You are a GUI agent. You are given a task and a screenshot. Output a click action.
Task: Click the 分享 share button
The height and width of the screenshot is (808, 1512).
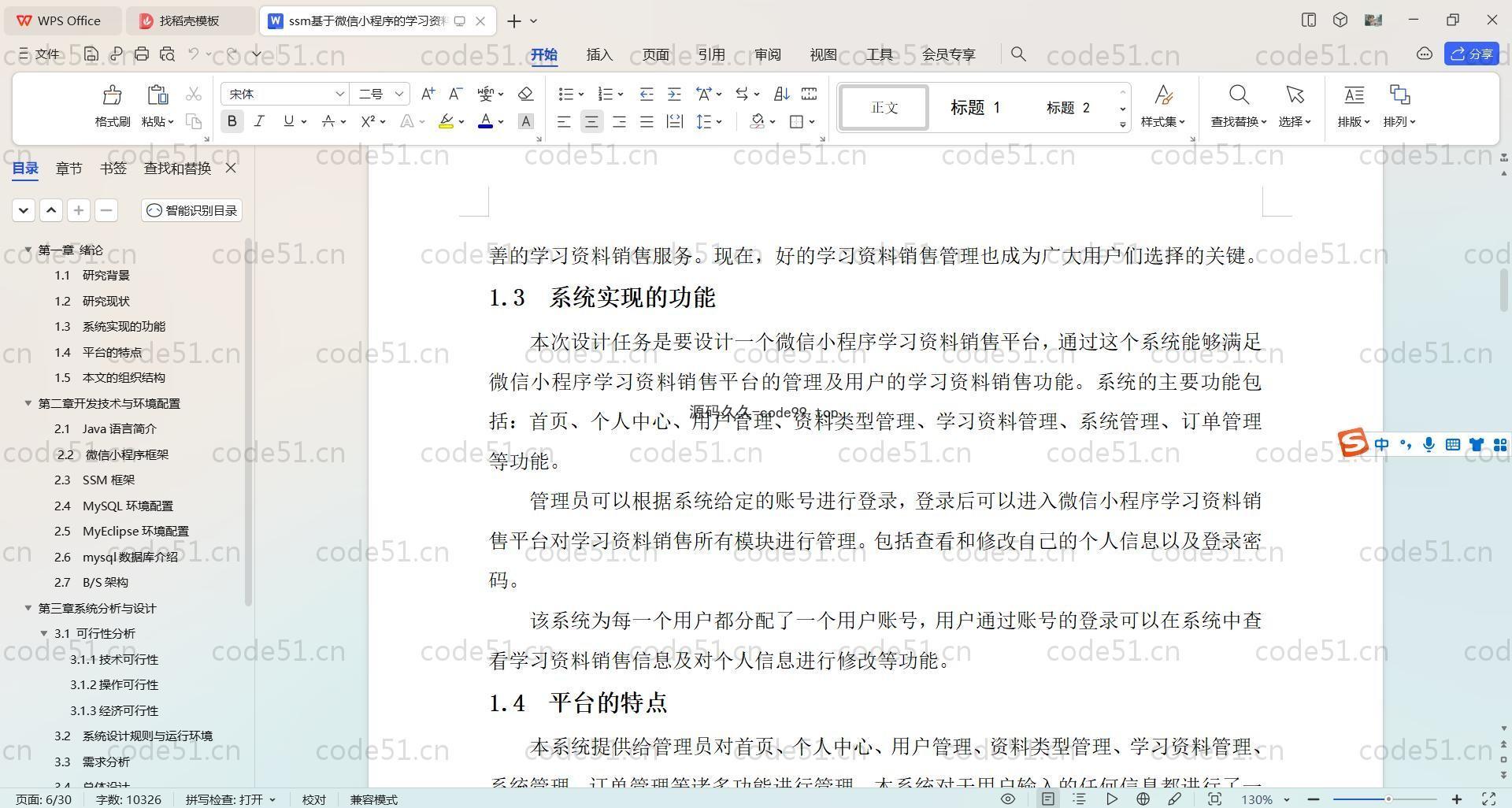[x=1472, y=54]
